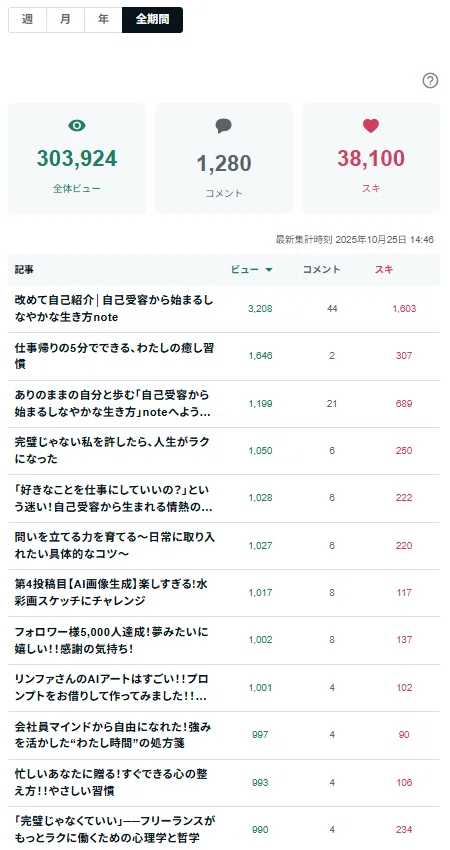Select the 全期間 period tab
The height and width of the screenshot is (850, 450).
[152, 20]
